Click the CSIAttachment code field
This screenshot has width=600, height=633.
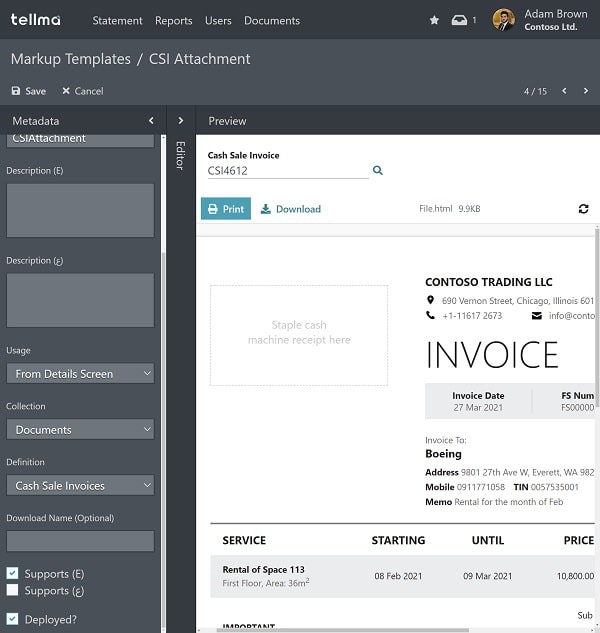point(80,140)
